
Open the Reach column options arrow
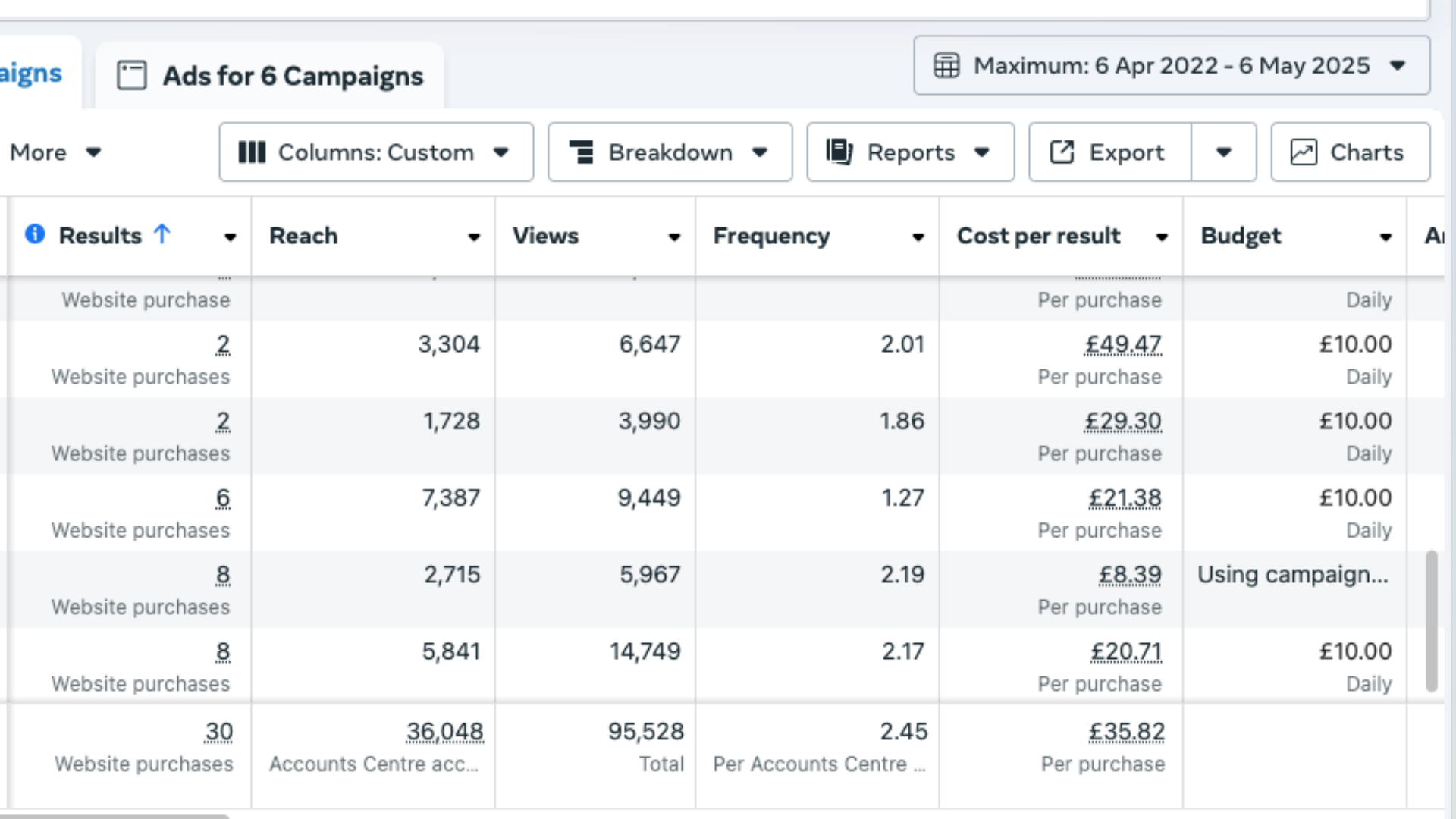(x=474, y=237)
